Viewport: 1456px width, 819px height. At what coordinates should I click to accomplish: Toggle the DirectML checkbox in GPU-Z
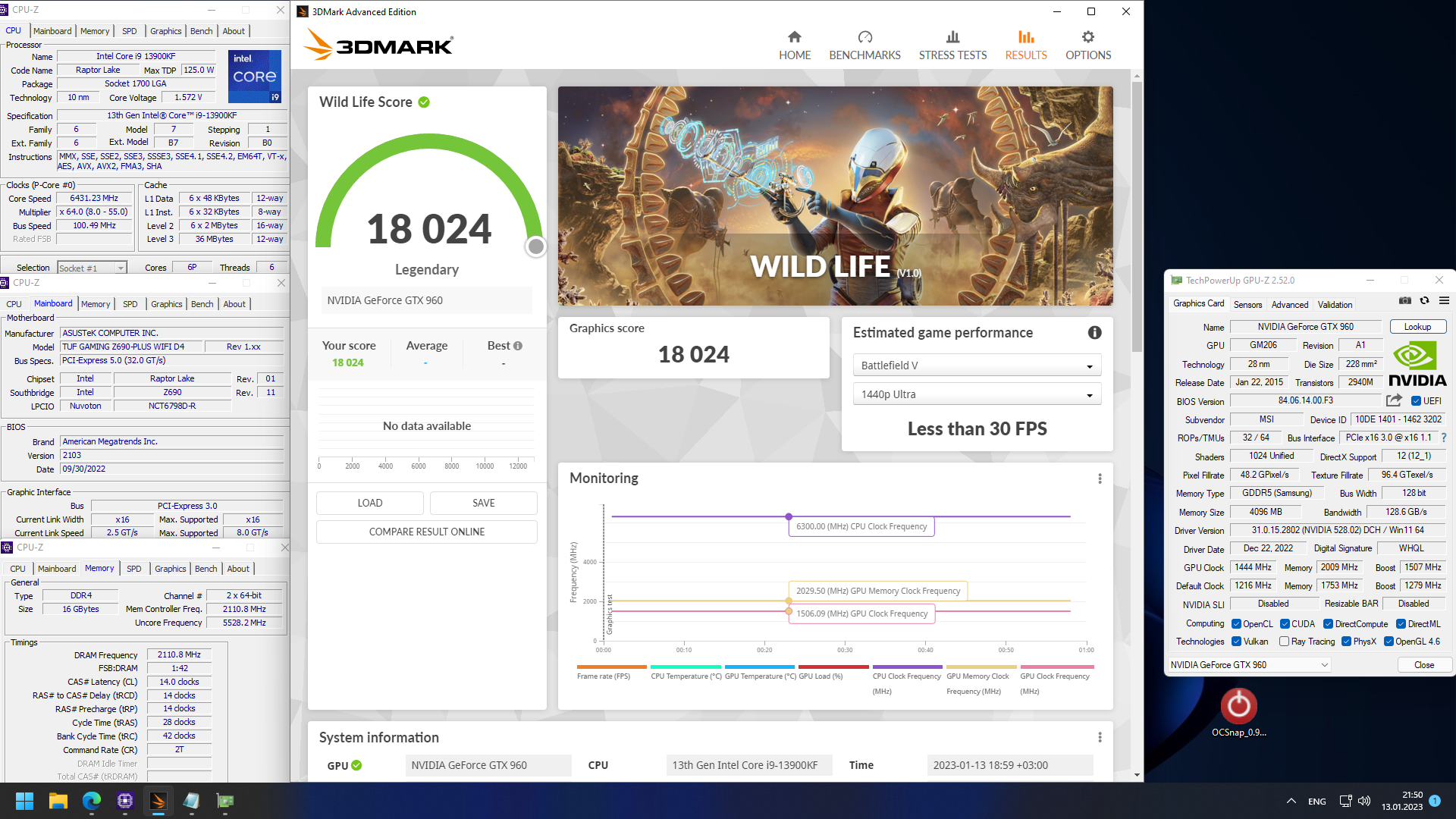(x=1401, y=624)
